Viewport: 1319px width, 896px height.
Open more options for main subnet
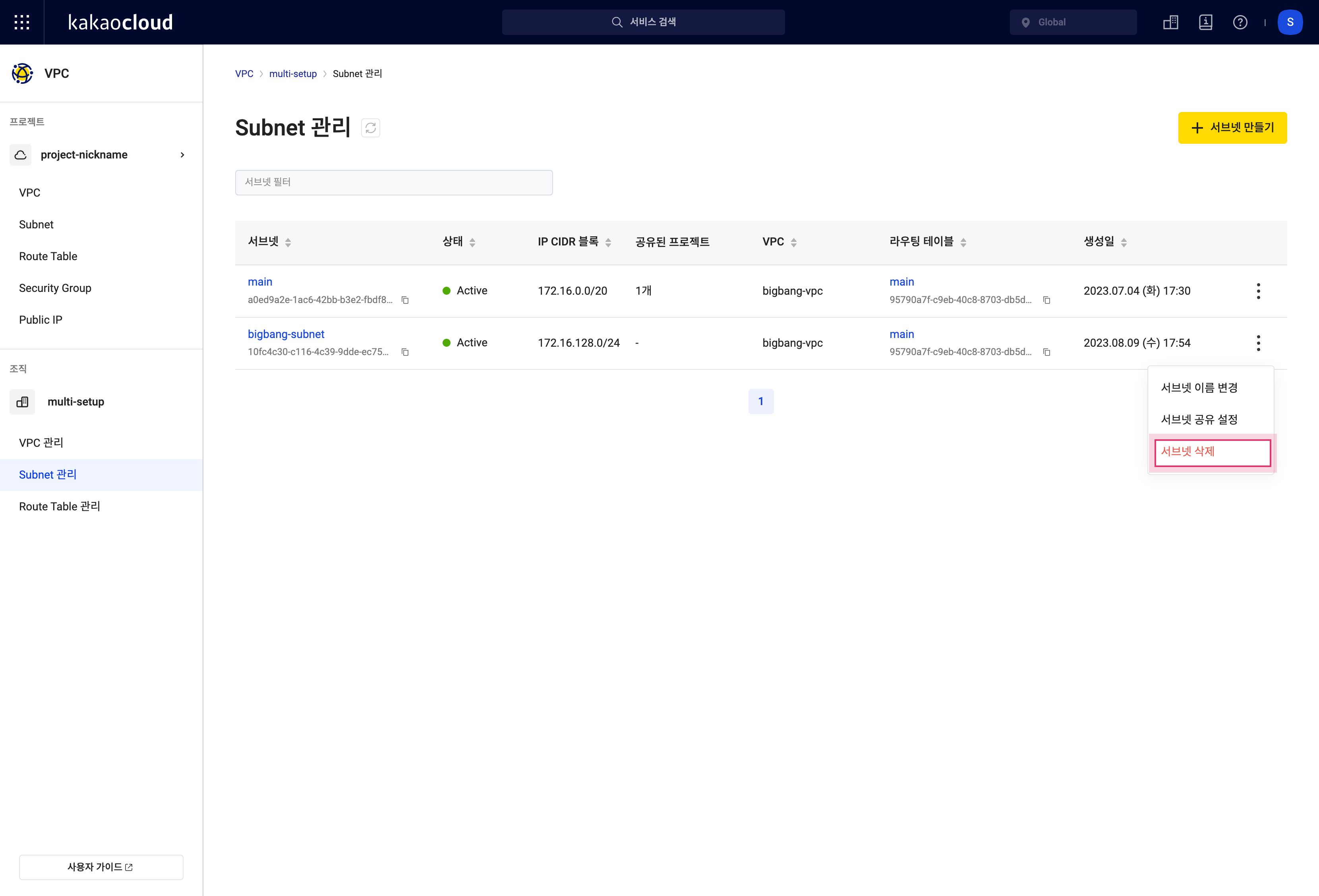pos(1258,291)
